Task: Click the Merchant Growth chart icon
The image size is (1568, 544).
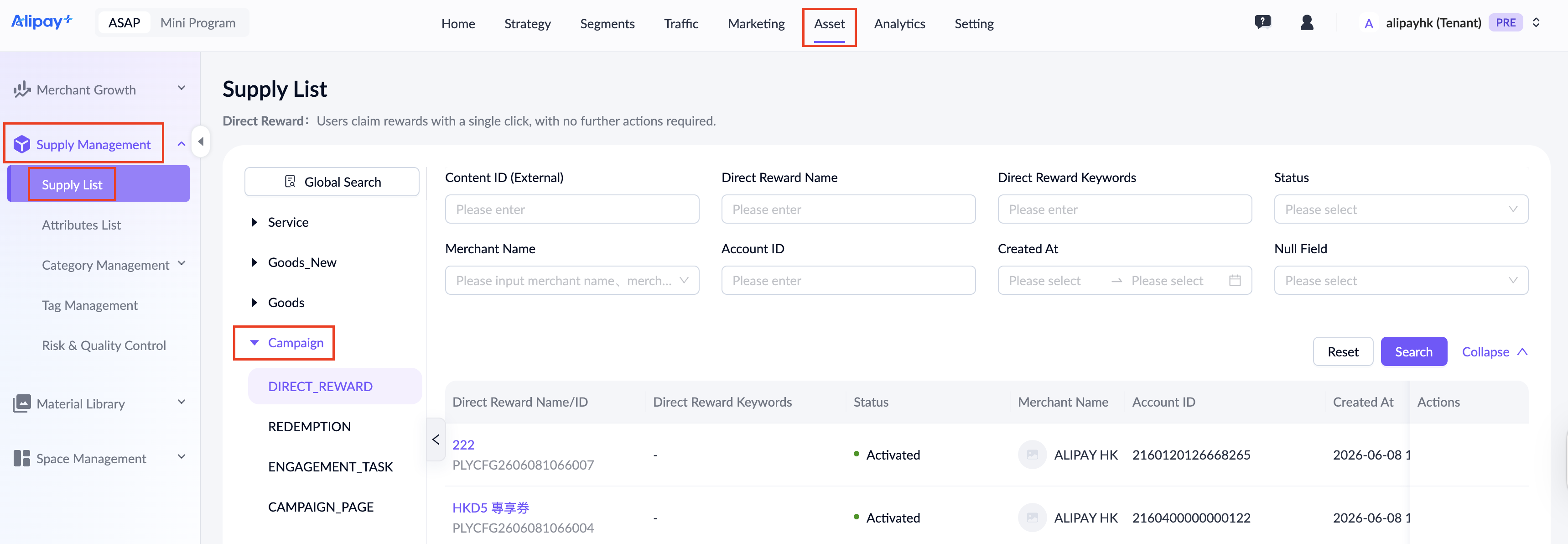Action: pyautogui.click(x=22, y=89)
